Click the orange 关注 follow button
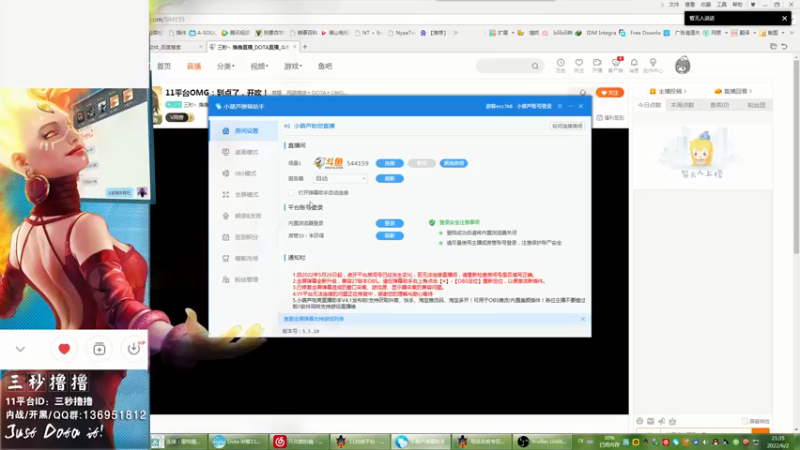The width and height of the screenshot is (800, 450). 610,93
